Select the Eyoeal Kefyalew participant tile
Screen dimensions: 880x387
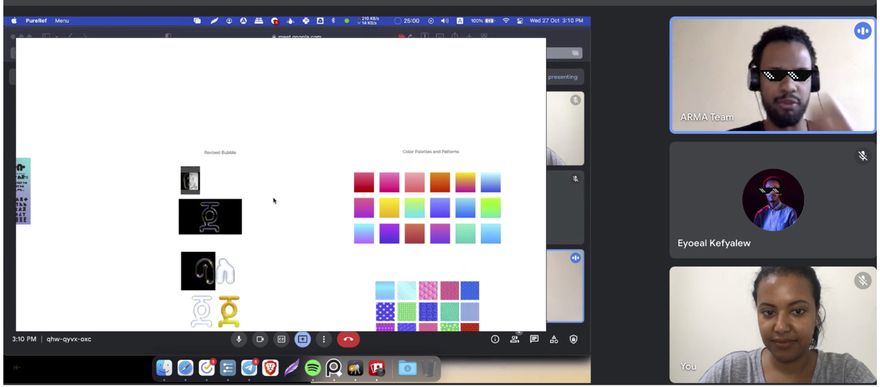click(x=773, y=200)
